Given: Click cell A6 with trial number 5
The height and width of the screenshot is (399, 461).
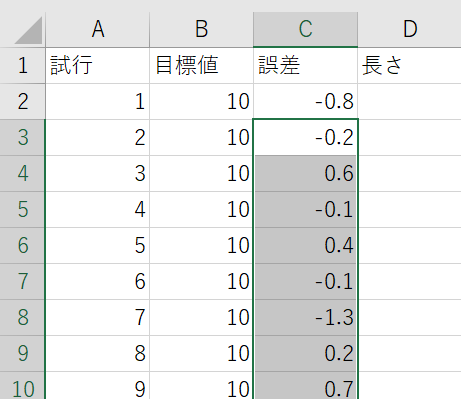Looking at the screenshot, I should point(98,245).
